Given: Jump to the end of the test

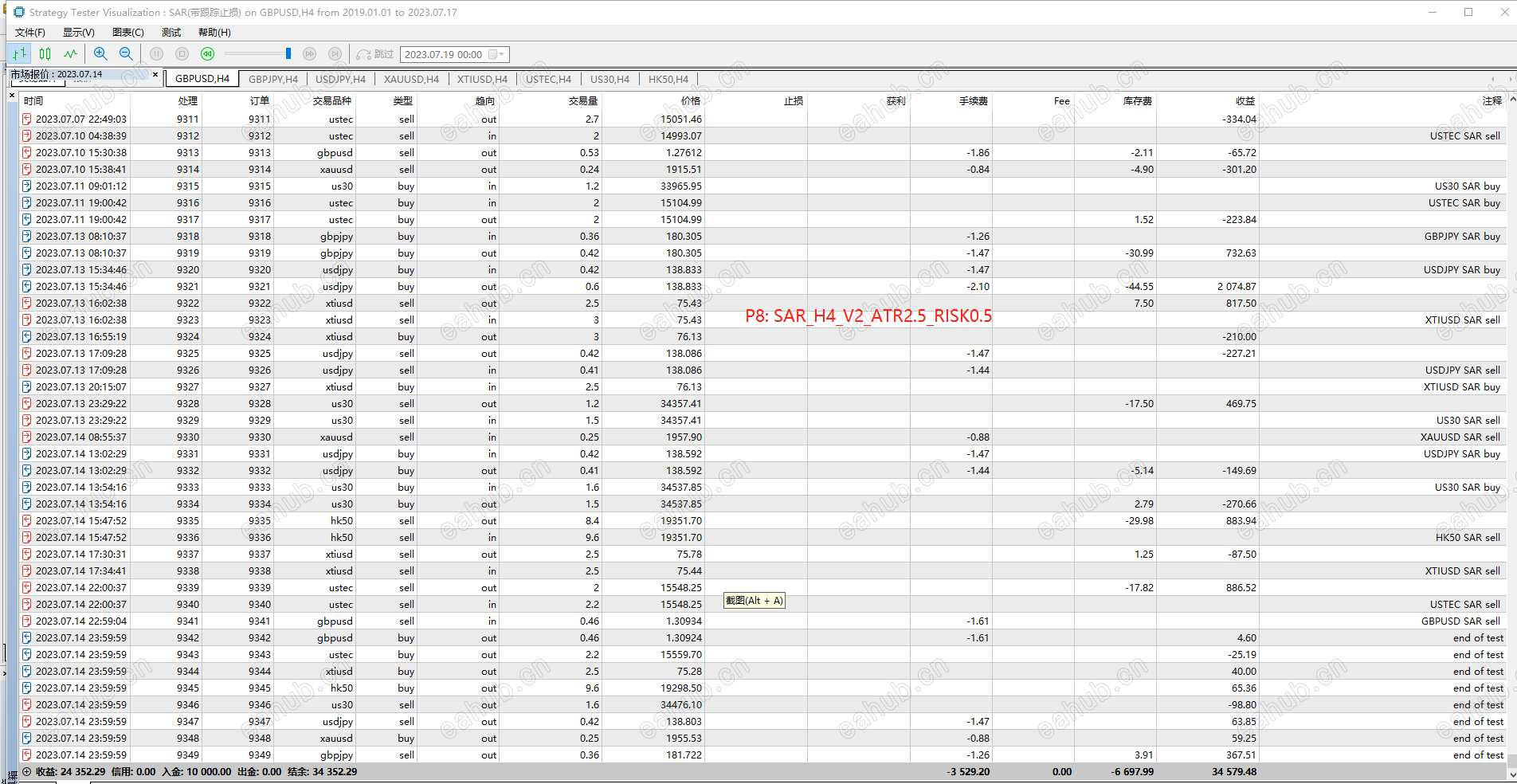Looking at the screenshot, I should [x=335, y=53].
